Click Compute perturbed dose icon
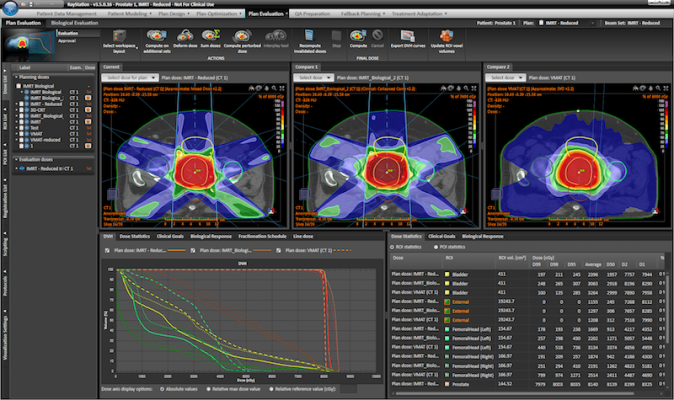This screenshot has height=400, width=674. [x=241, y=36]
